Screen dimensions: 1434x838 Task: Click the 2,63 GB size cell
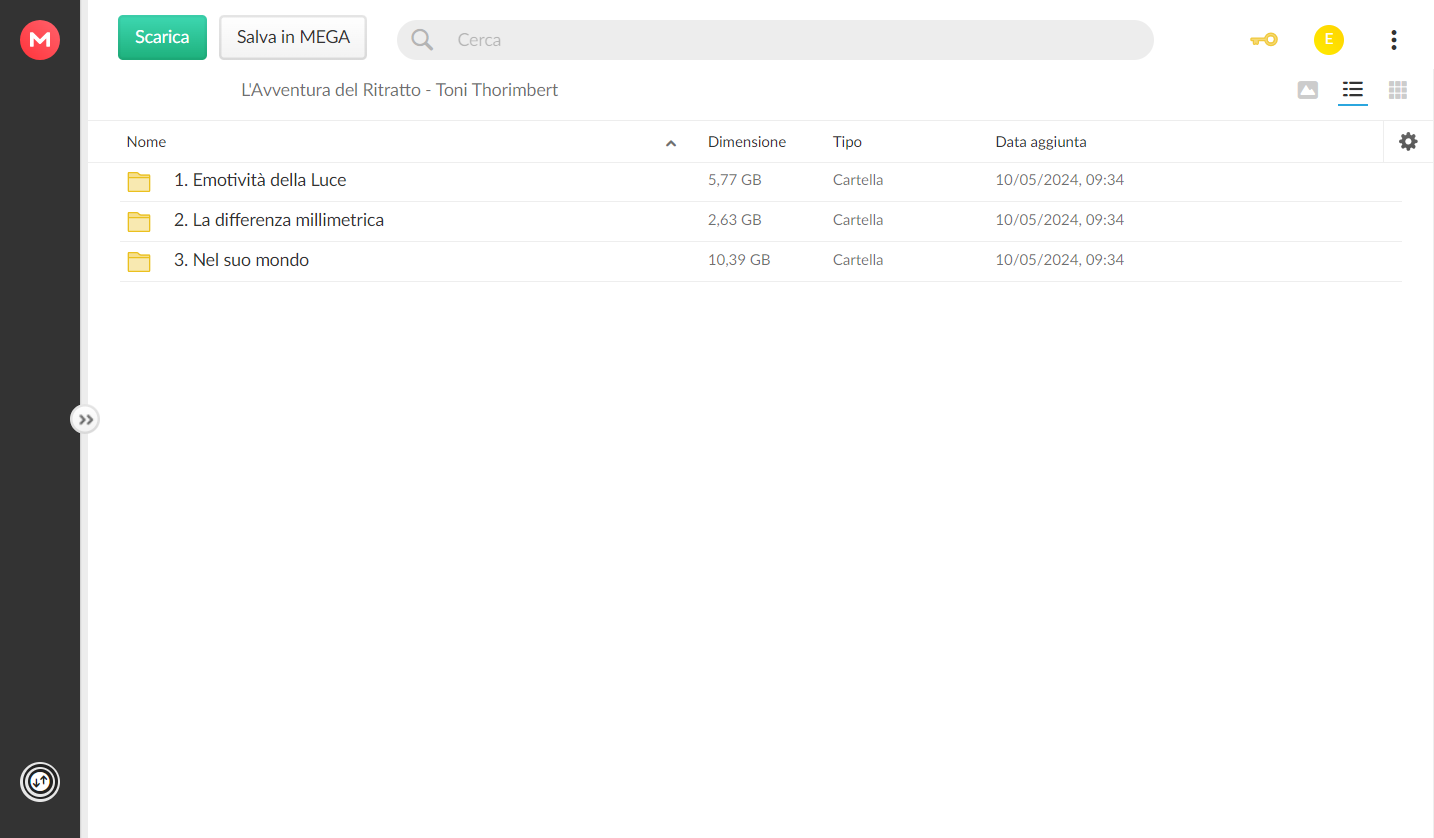(735, 220)
